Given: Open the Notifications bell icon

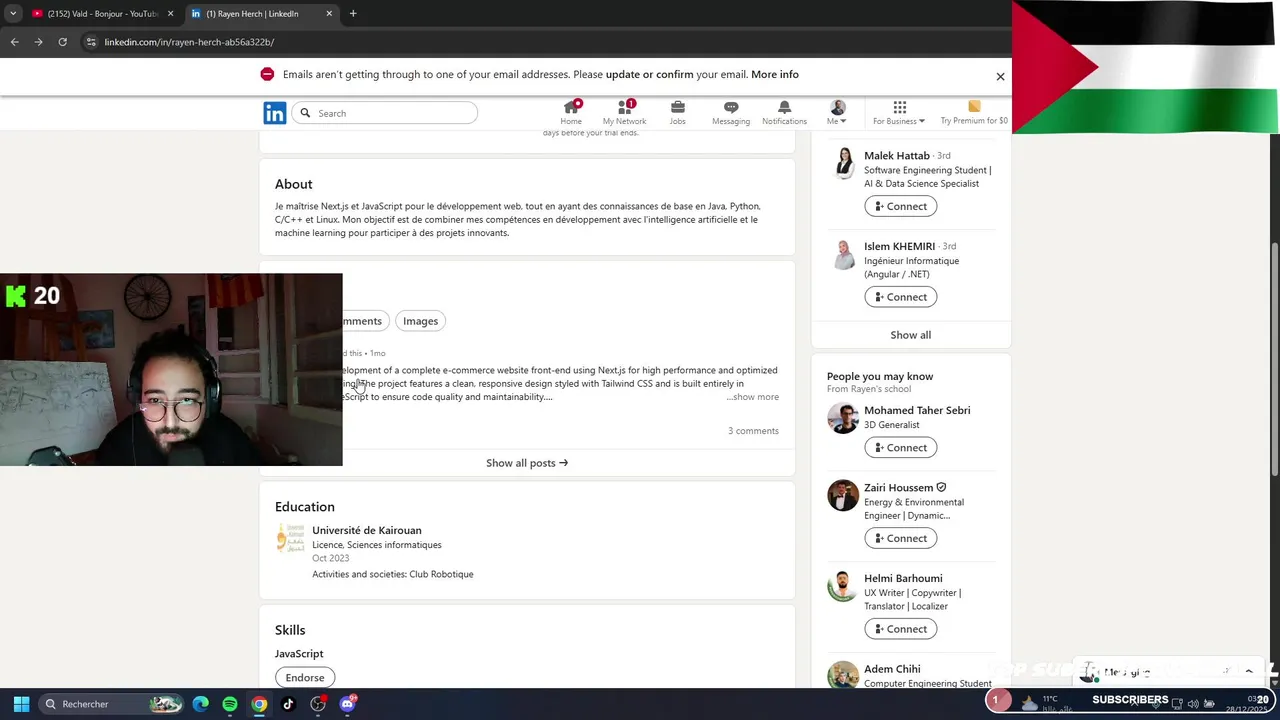Looking at the screenshot, I should click(x=784, y=107).
